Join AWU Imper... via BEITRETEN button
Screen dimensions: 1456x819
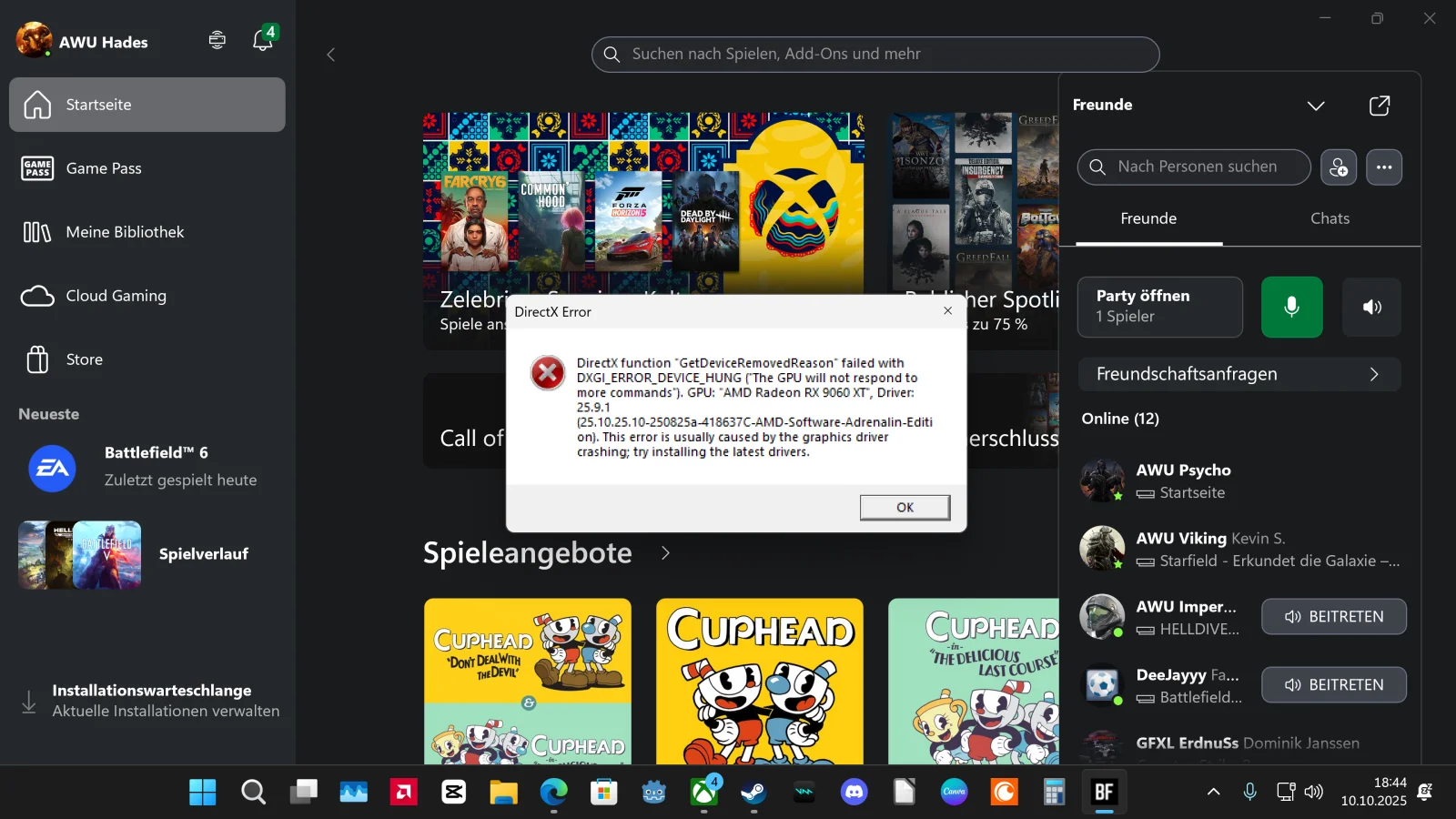[1333, 617]
